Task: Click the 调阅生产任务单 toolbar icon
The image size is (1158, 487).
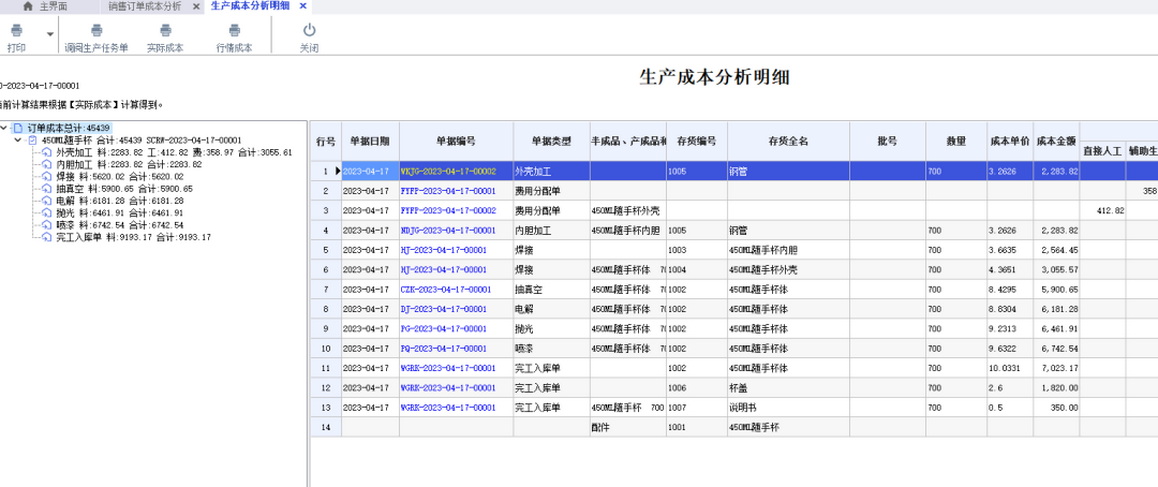Action: coord(96,31)
